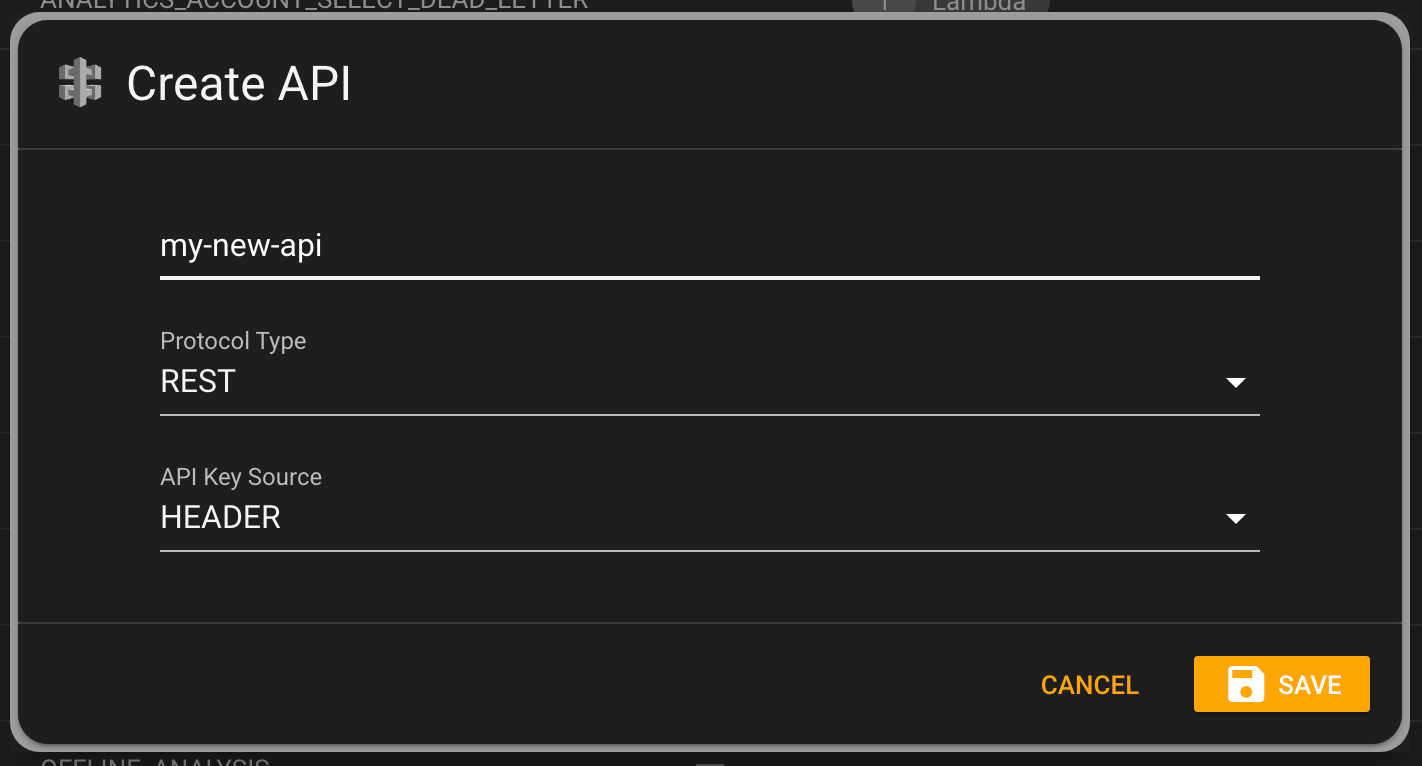Click the API Gateway icon beside Create API
Screen dimensions: 1422x766
80,83
